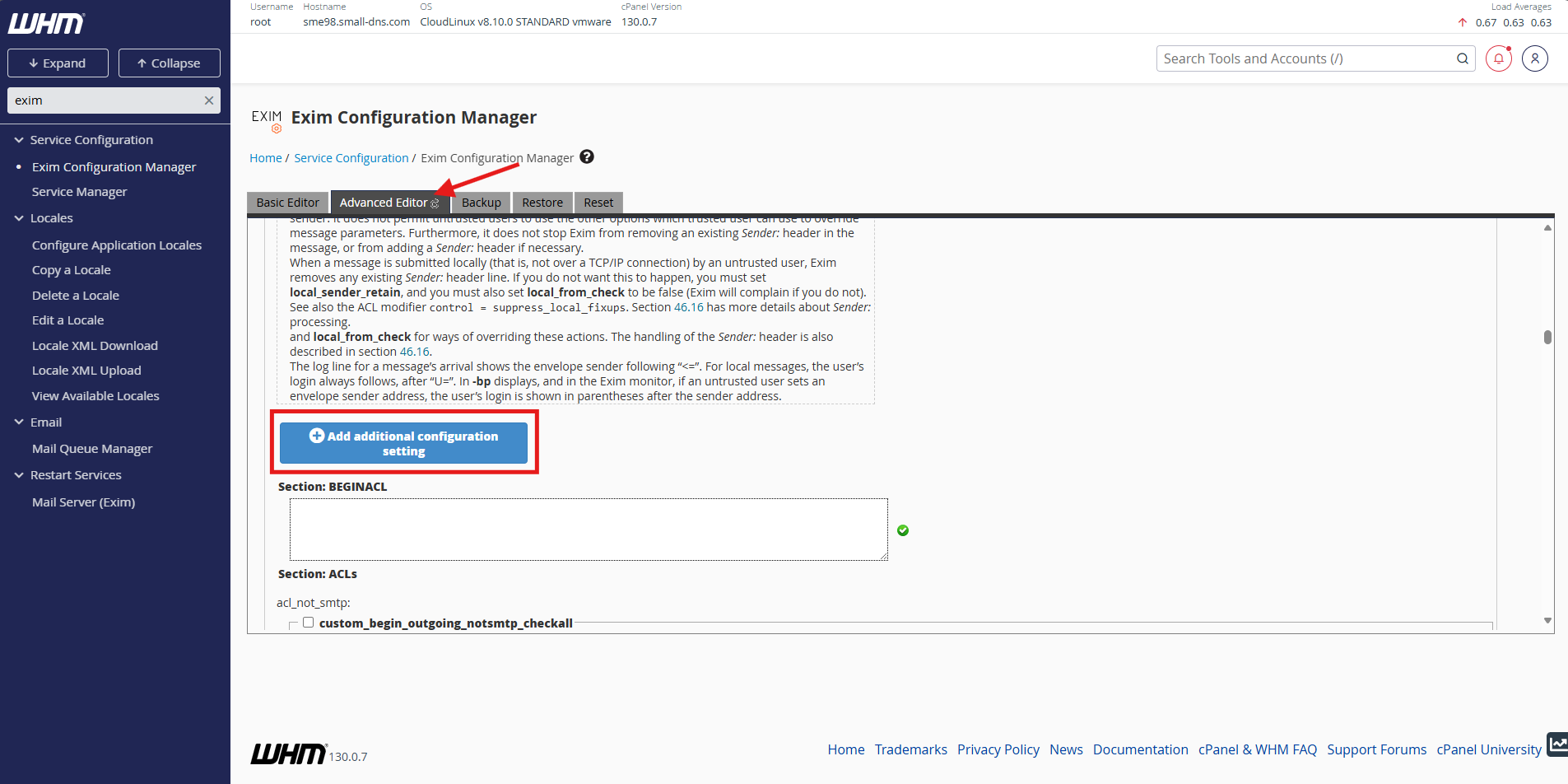Image resolution: width=1568 pixels, height=784 pixels.
Task: Click scrollbar up arrow in editor panel
Action: click(1547, 227)
